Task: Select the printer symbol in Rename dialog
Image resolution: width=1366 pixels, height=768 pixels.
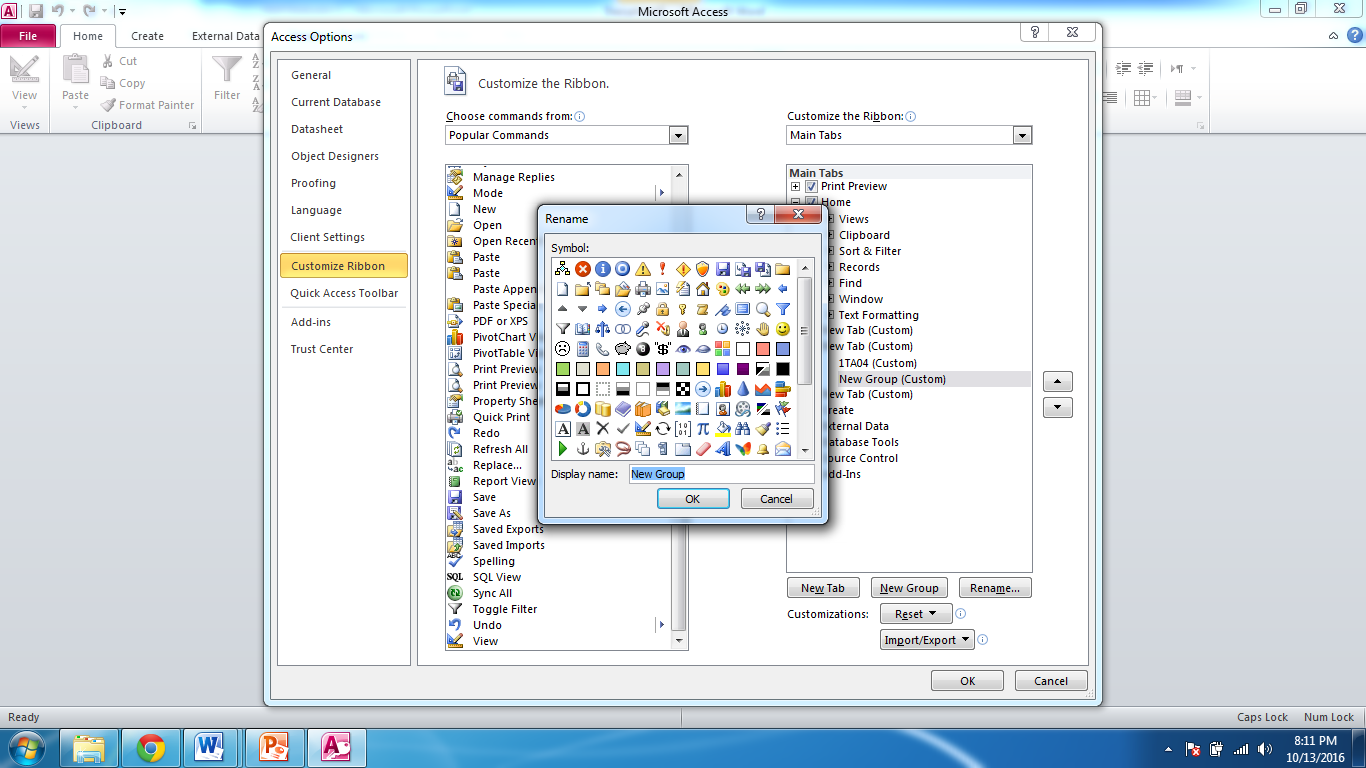Action: [x=642, y=289]
